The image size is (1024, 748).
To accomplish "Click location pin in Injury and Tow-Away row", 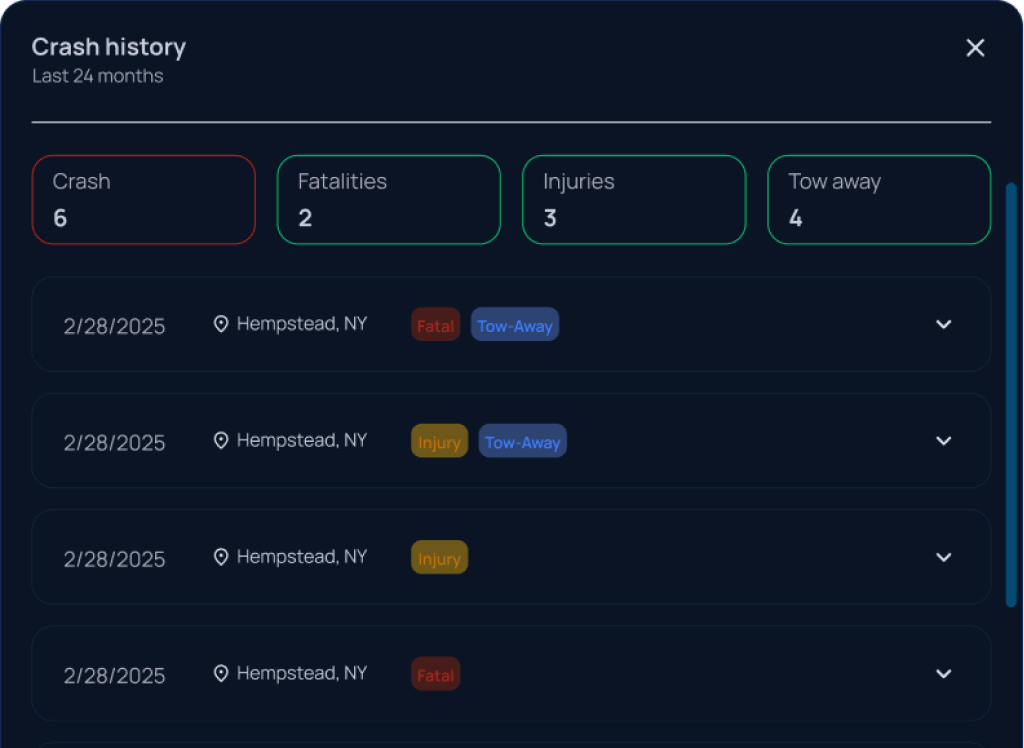I will click(x=221, y=441).
